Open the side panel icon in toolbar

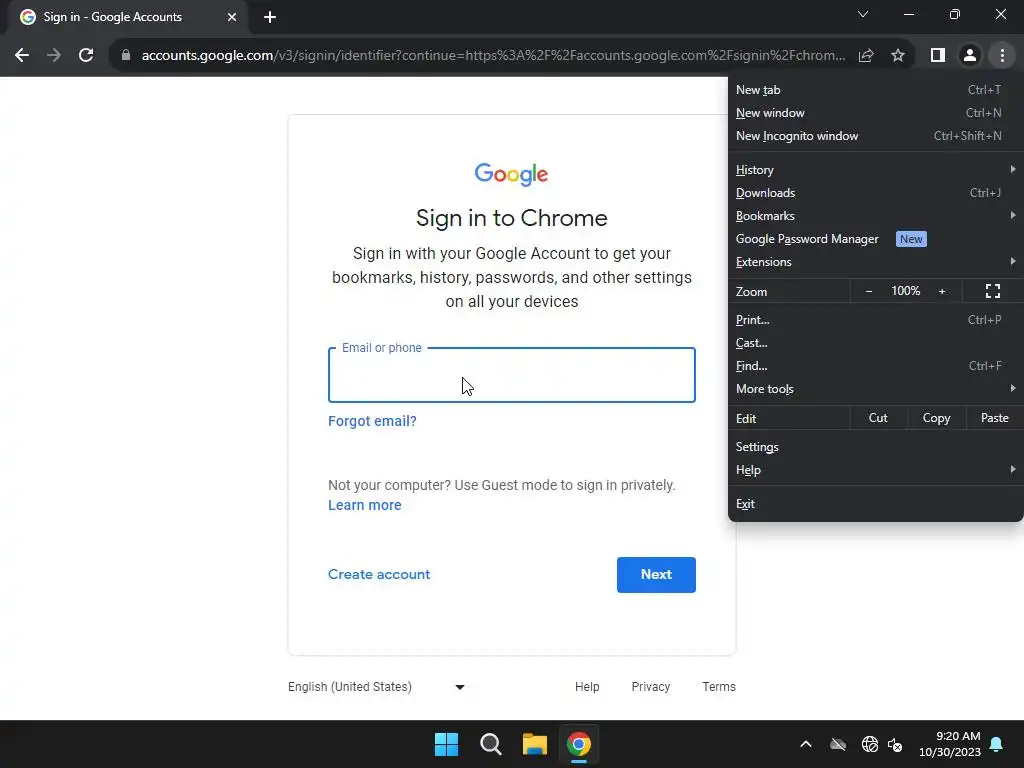938,56
